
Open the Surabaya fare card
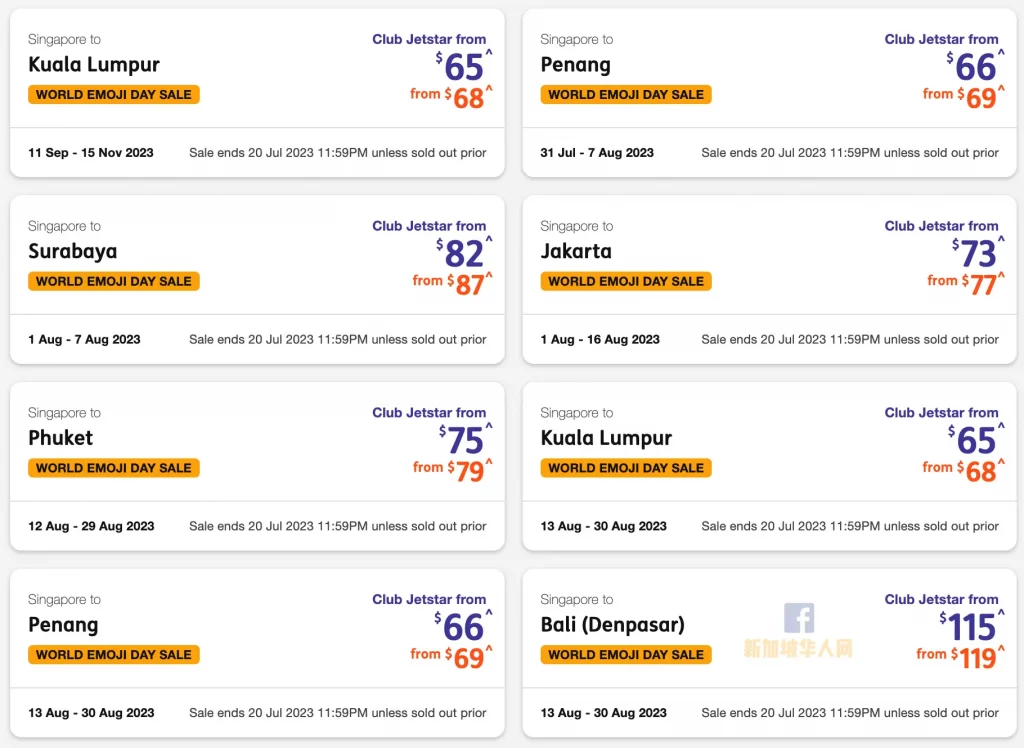pyautogui.click(x=257, y=280)
